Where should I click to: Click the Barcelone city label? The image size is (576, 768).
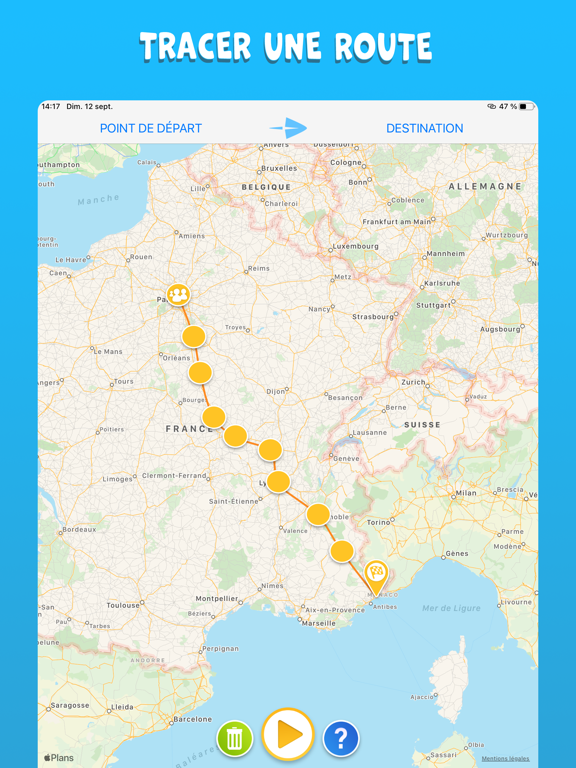pos(193,720)
